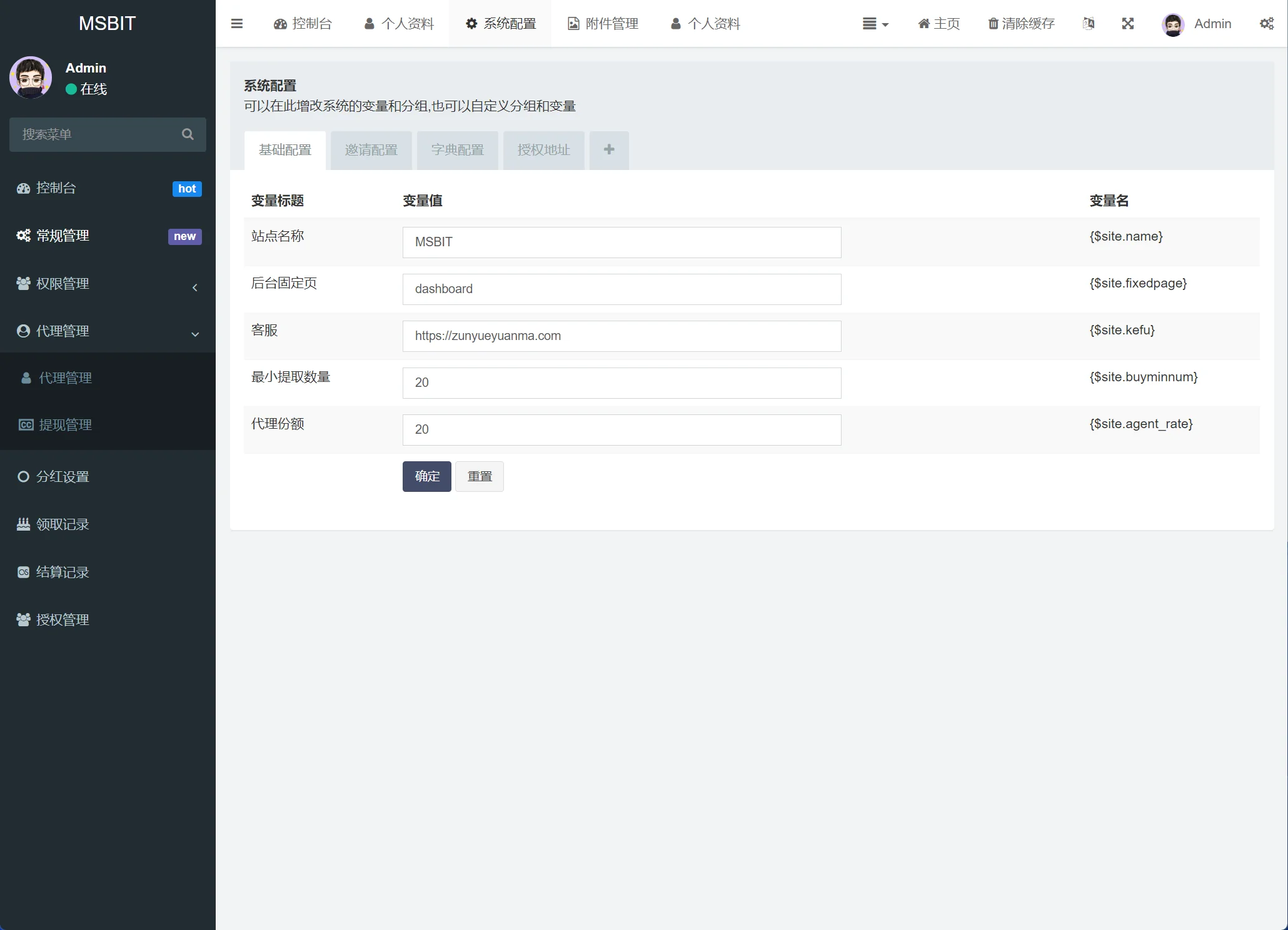The height and width of the screenshot is (930, 1288).
Task: Open the Admin avatar in top bar
Action: (1173, 24)
